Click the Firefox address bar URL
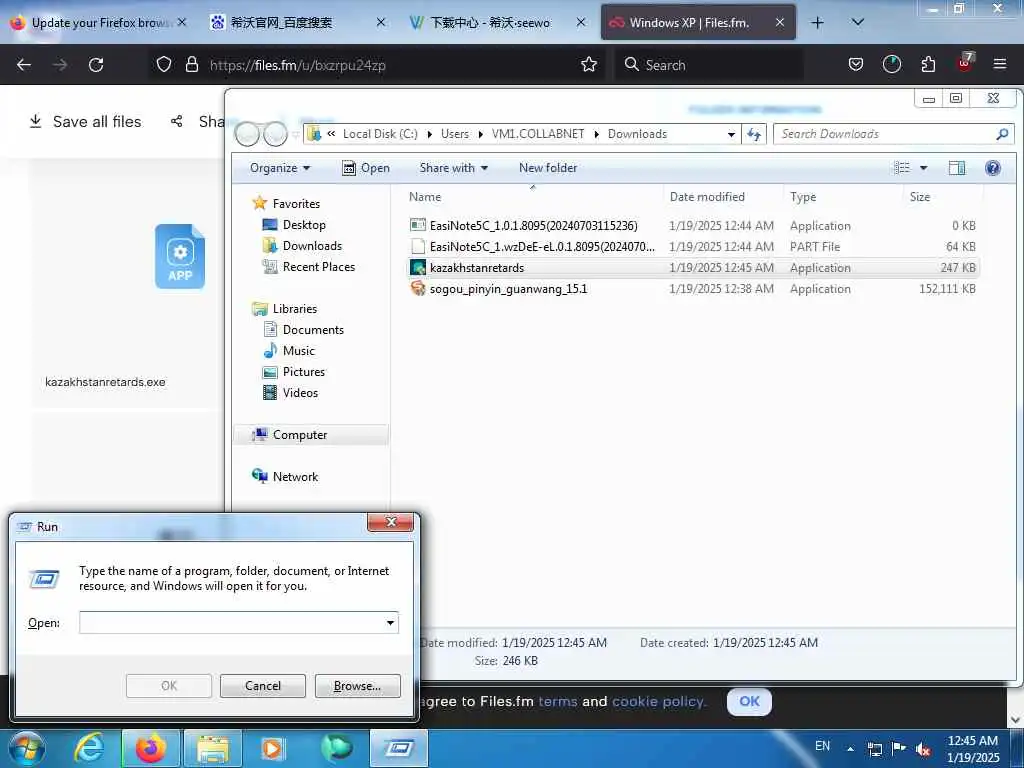The image size is (1024, 768). point(297,65)
